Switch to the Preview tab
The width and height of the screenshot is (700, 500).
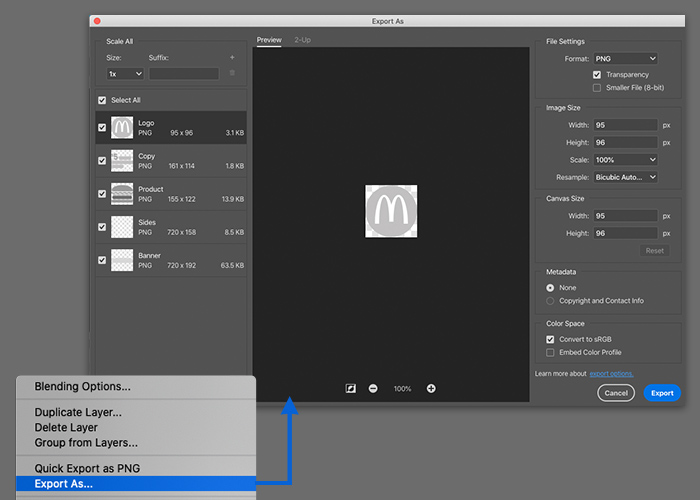269,40
